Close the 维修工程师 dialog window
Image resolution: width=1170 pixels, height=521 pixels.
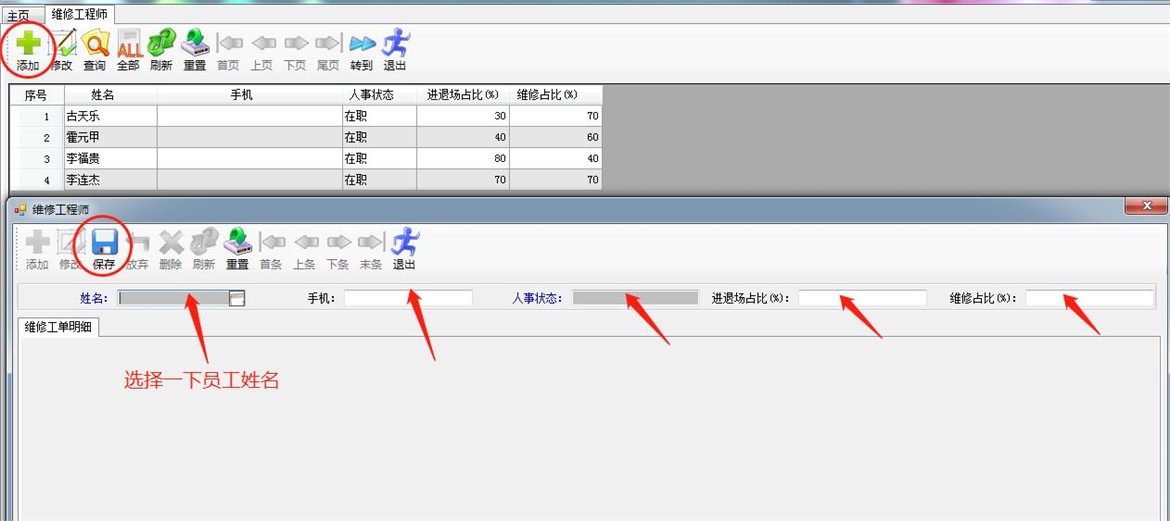[1146, 205]
